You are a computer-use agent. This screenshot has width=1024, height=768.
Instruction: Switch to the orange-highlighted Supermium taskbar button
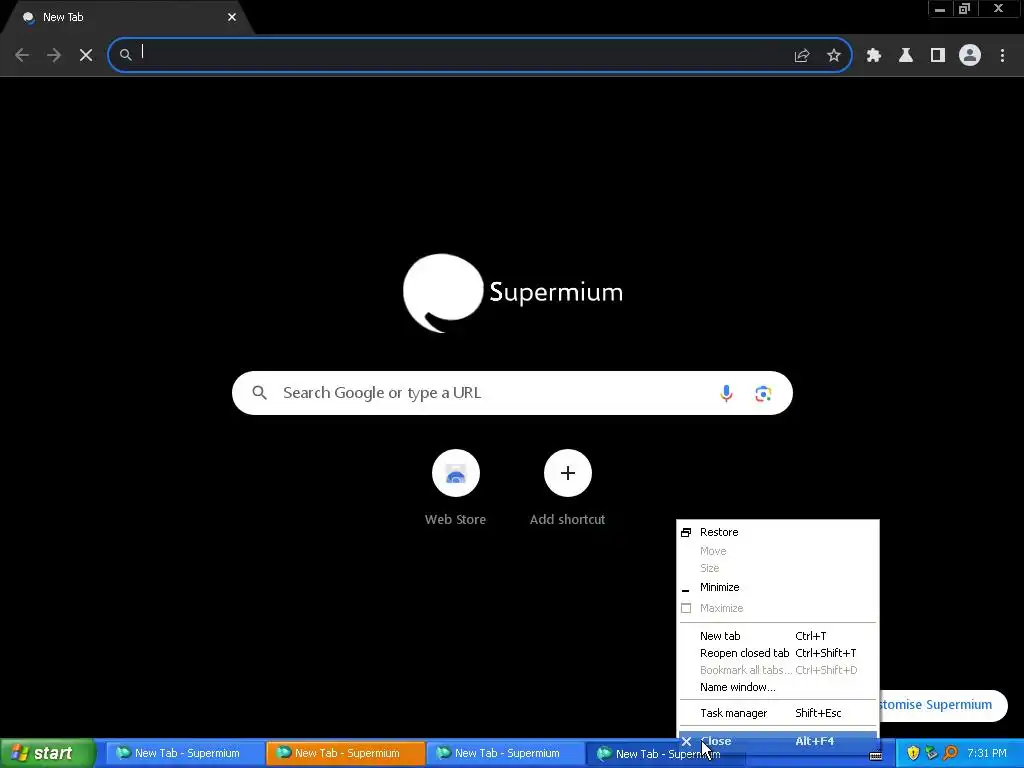coord(345,753)
